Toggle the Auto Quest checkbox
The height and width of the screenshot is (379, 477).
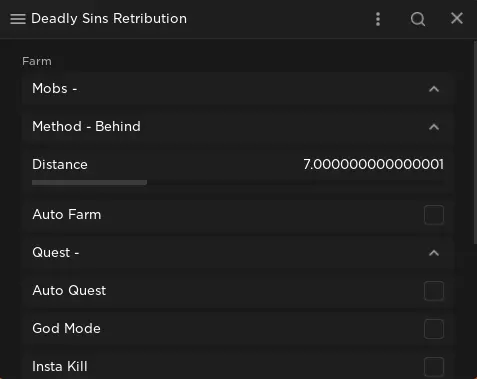(x=434, y=291)
